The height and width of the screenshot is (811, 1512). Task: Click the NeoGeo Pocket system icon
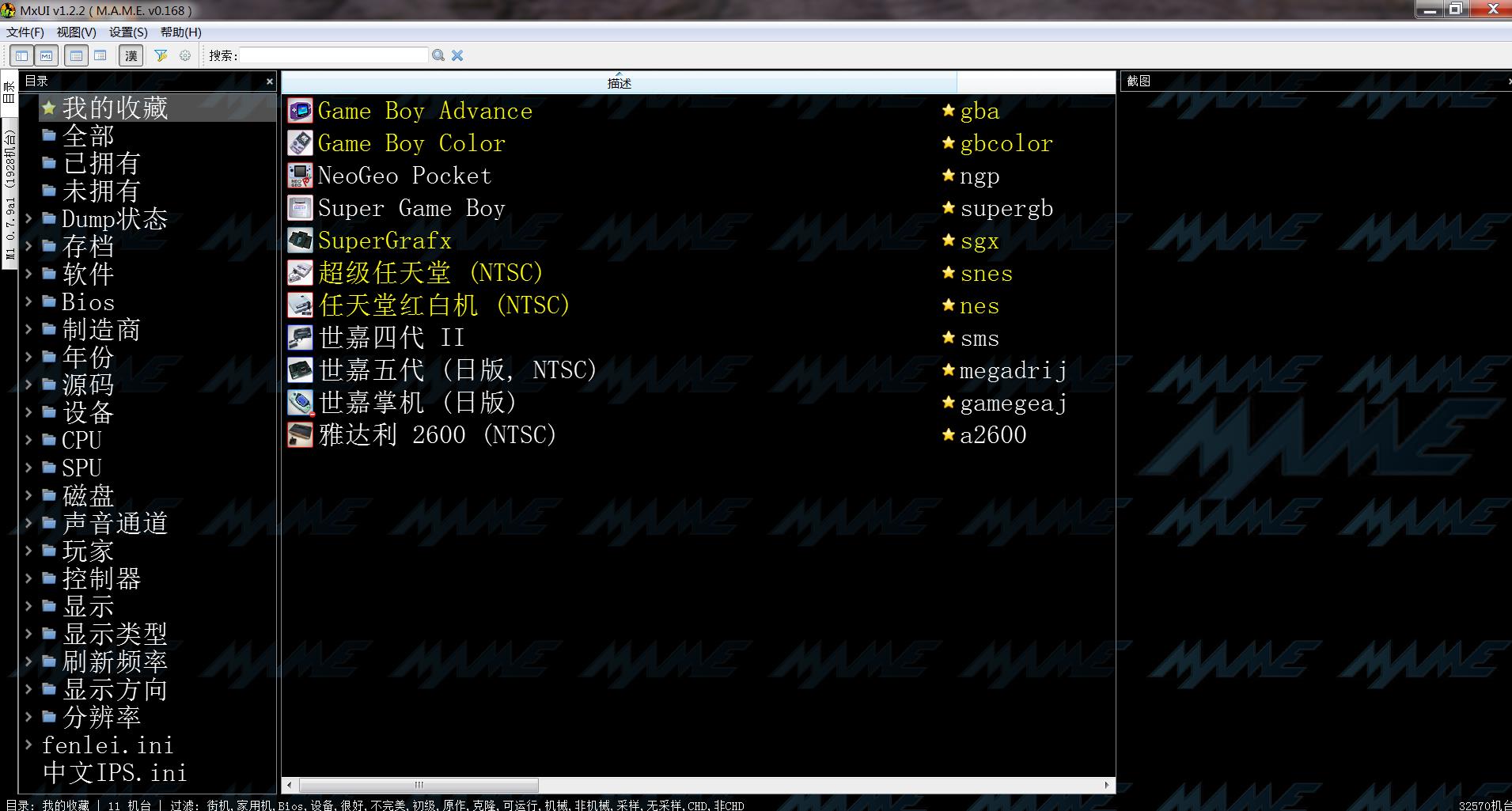tap(300, 176)
